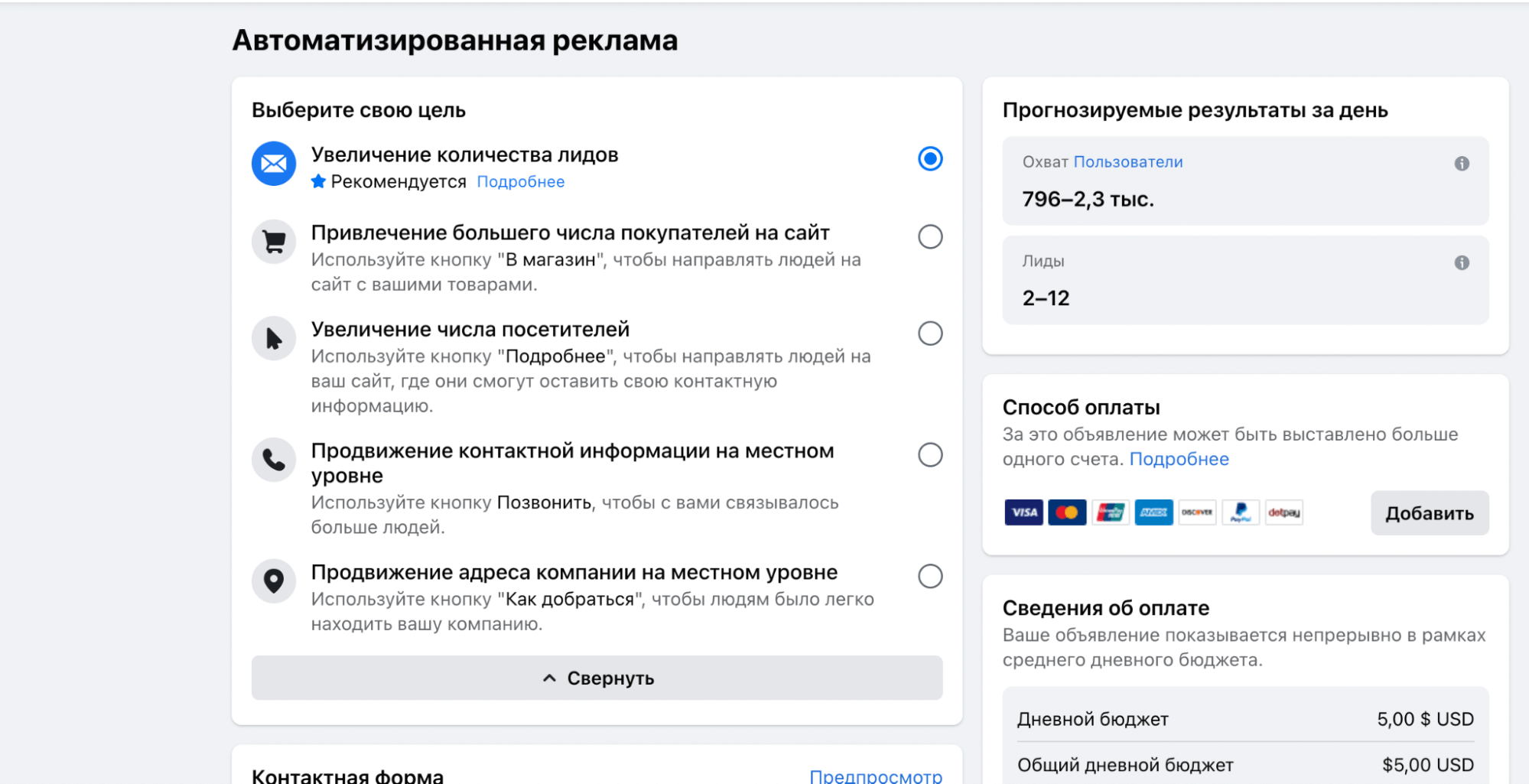
Task: Click the Добавить payment method button
Action: click(1430, 512)
